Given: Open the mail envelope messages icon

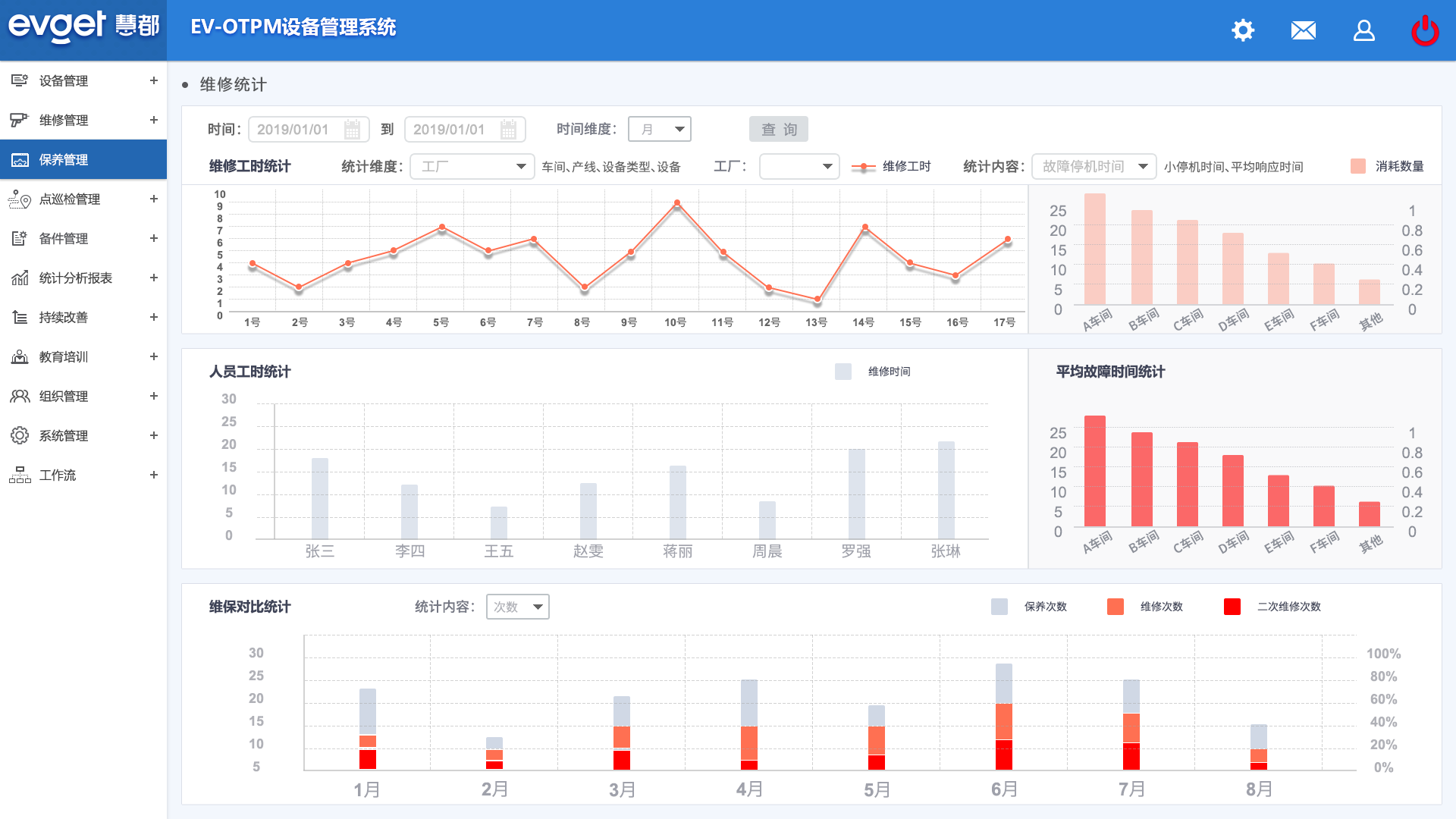Looking at the screenshot, I should point(1303,30).
